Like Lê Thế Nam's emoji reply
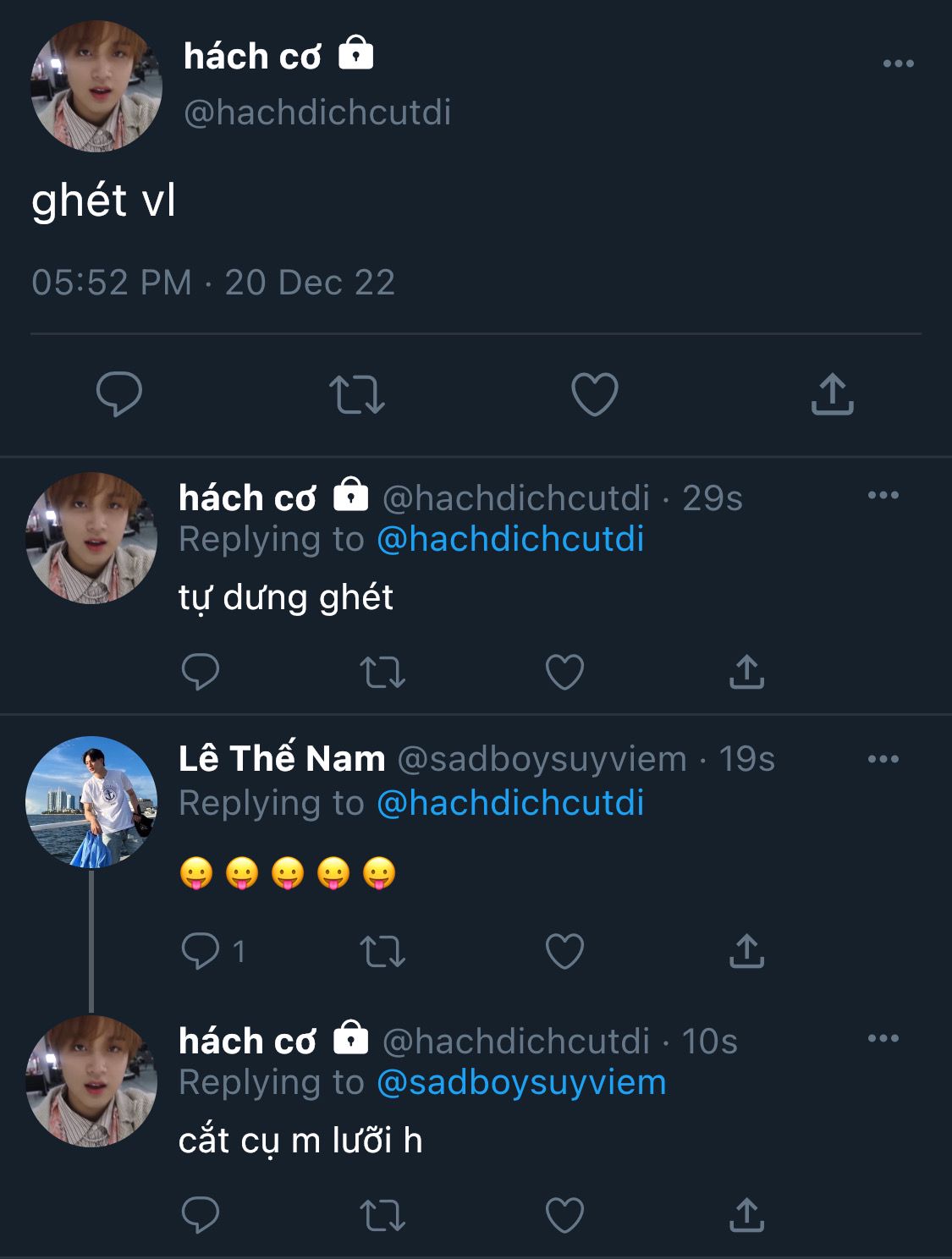The width and height of the screenshot is (952, 1259). pos(564,951)
